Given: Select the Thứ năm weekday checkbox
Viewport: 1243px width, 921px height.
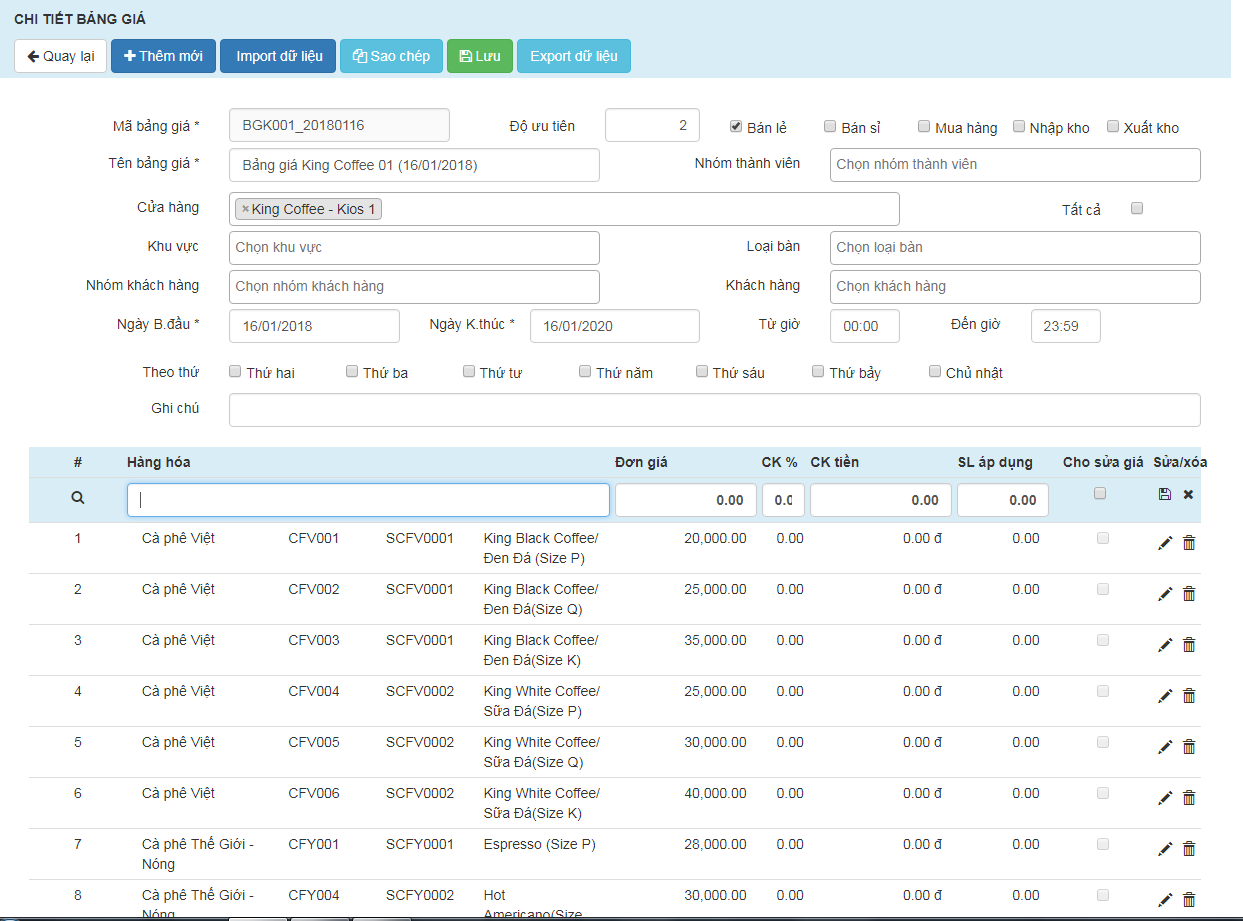Looking at the screenshot, I should click(585, 371).
